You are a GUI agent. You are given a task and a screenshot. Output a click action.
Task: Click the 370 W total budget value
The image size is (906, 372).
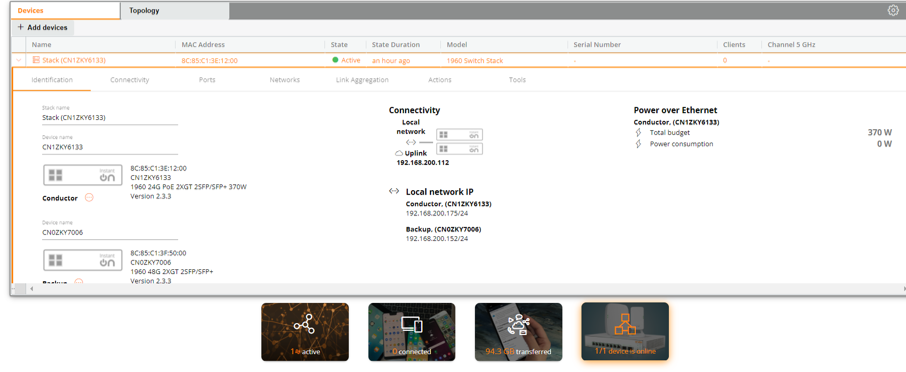(879, 132)
